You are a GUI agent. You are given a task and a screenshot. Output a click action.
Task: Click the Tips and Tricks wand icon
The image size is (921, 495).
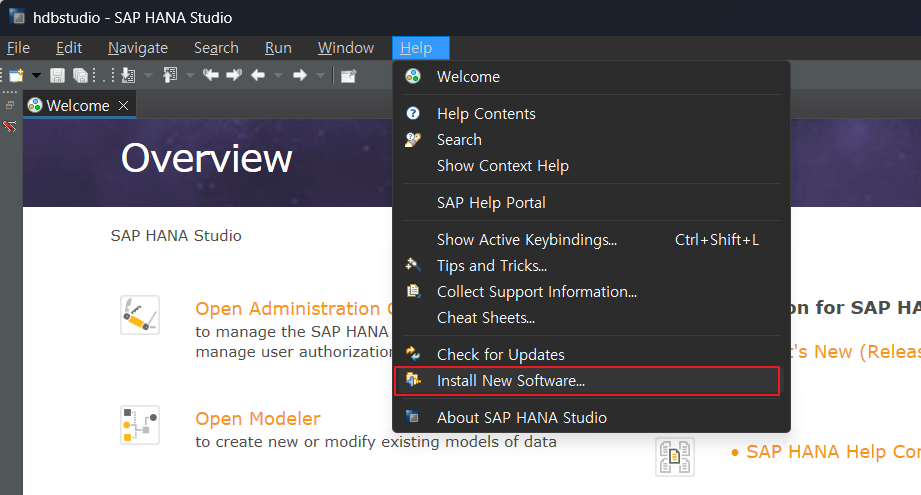[x=413, y=264]
